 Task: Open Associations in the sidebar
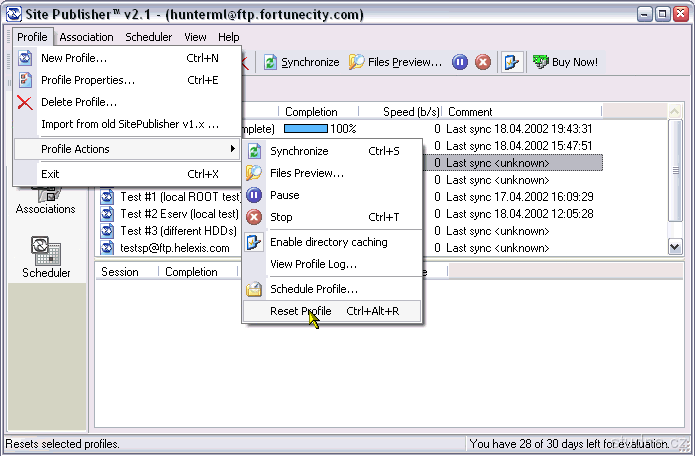point(45,198)
